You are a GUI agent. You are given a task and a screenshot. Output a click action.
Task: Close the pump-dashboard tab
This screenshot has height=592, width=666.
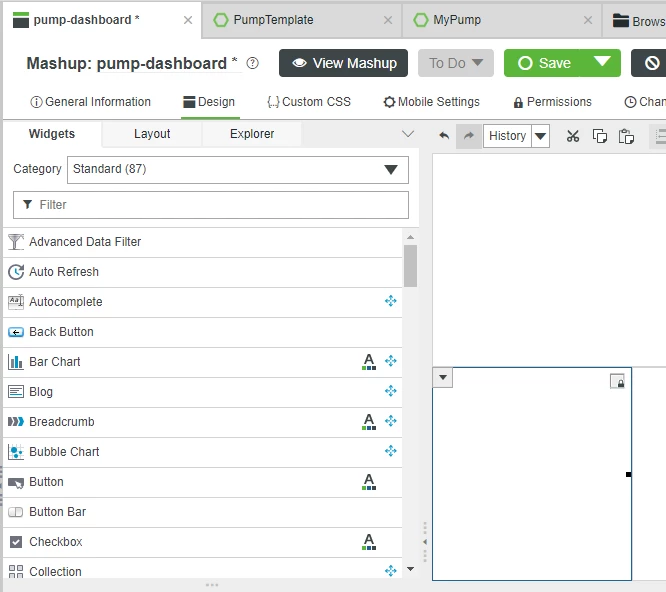[188, 20]
